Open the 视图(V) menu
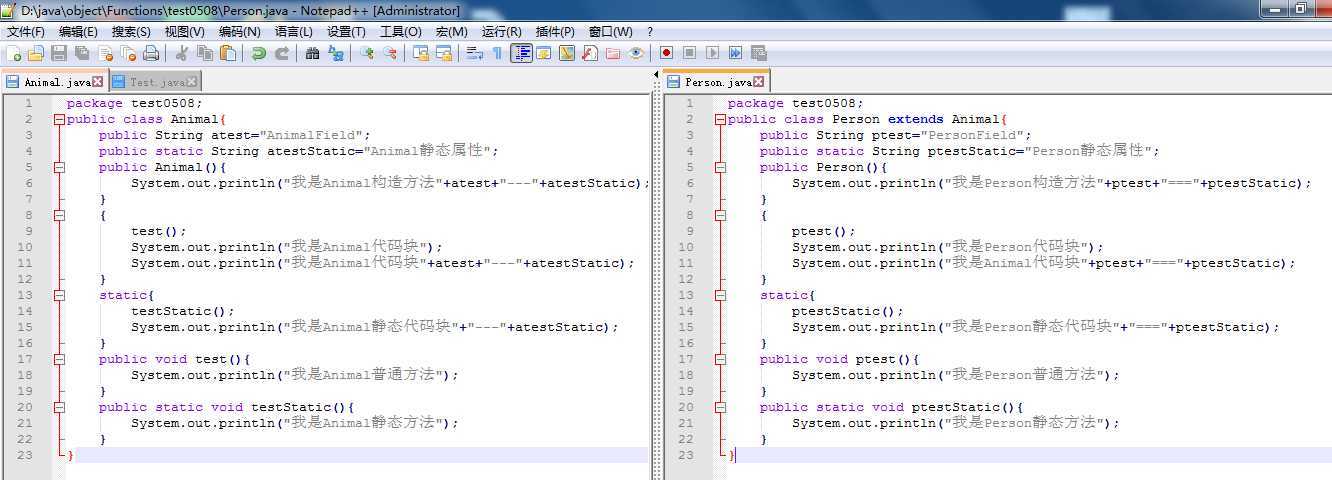The image size is (1332, 480). coord(185,31)
